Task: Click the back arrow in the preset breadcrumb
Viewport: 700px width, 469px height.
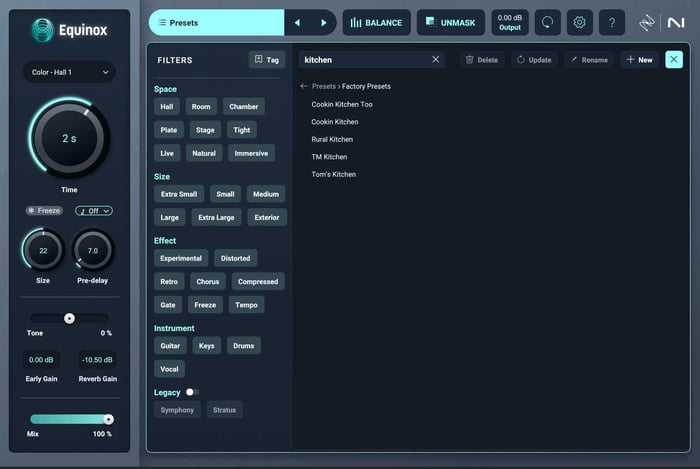Action: click(304, 86)
